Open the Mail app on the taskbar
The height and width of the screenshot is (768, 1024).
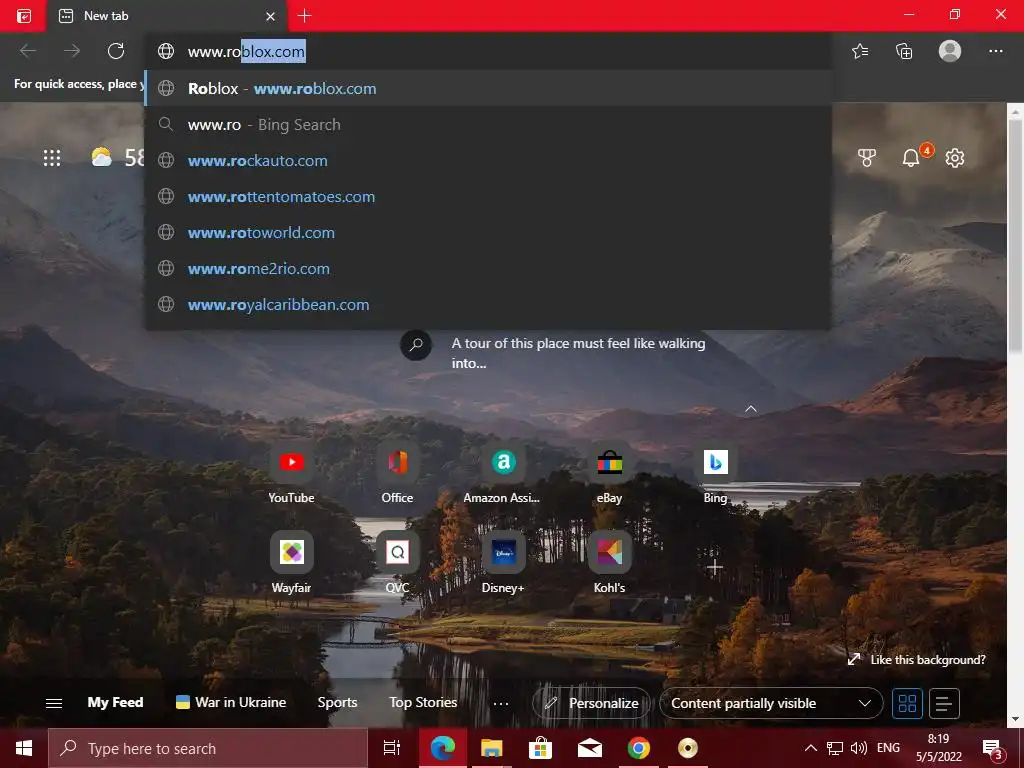[590, 748]
